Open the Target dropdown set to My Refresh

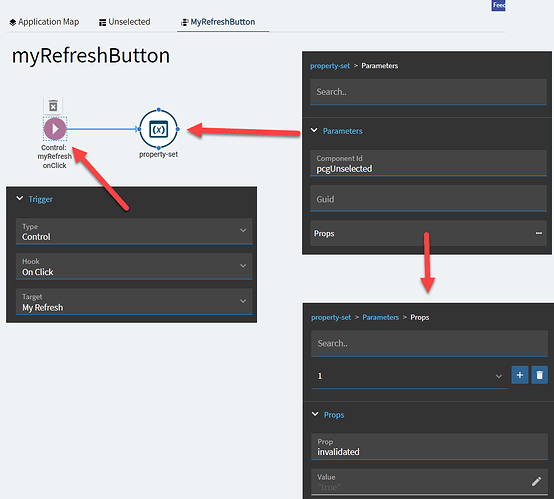click(134, 302)
